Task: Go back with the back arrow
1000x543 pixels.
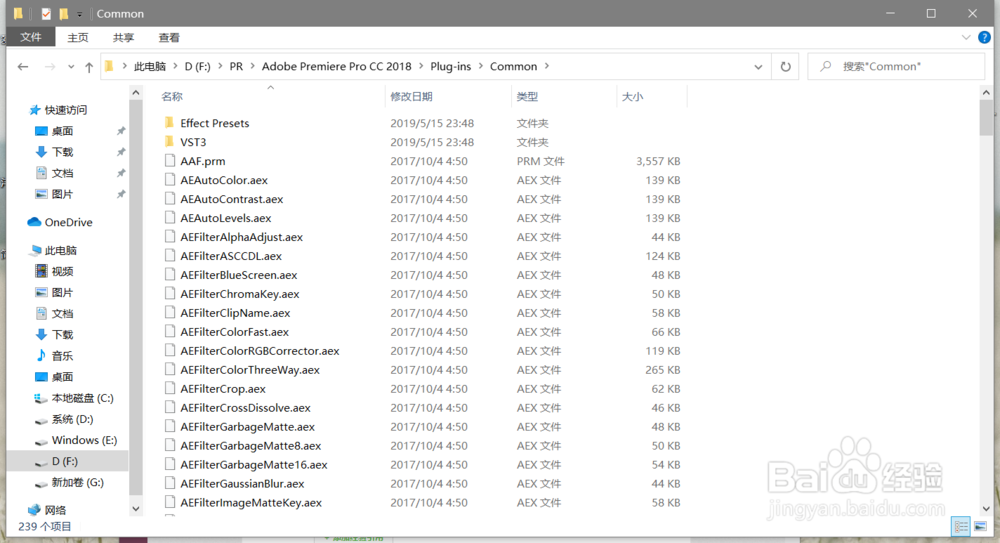Action: click(x=23, y=66)
